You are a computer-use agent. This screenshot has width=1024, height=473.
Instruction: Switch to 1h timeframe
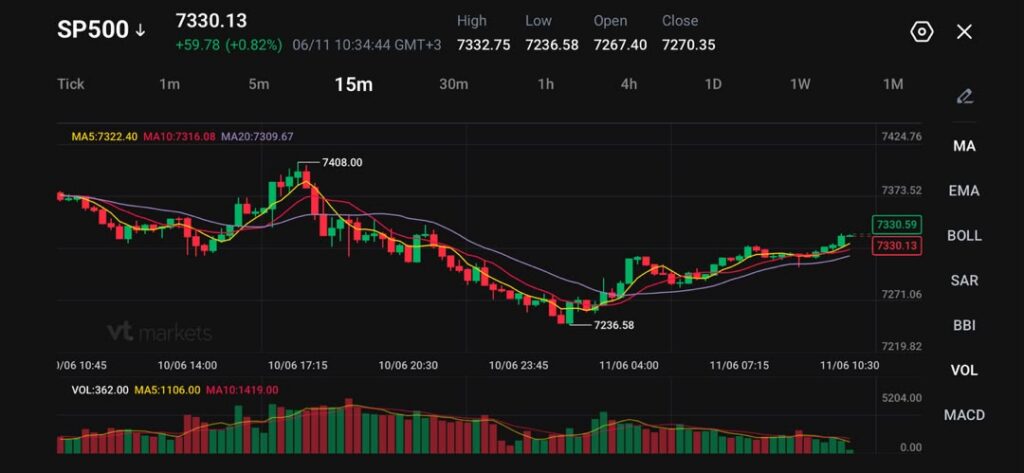[545, 84]
